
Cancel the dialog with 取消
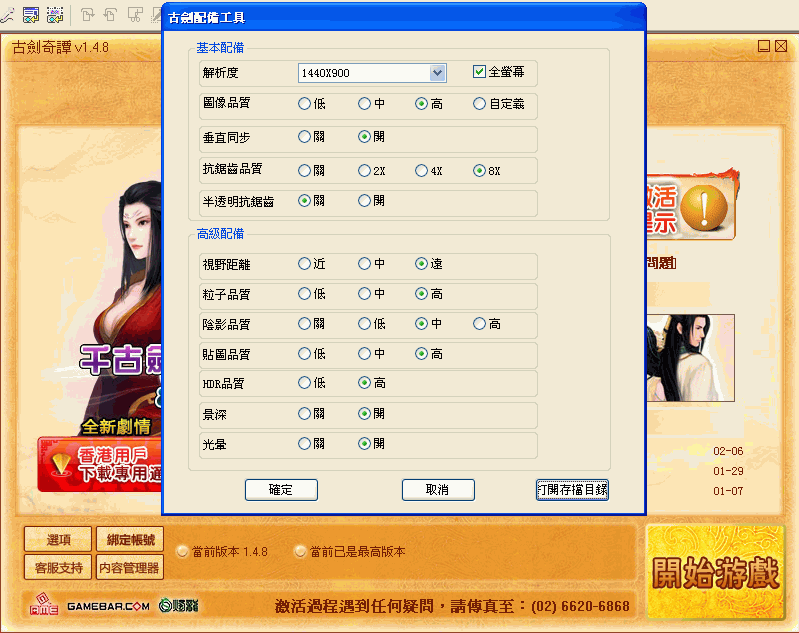click(x=438, y=490)
